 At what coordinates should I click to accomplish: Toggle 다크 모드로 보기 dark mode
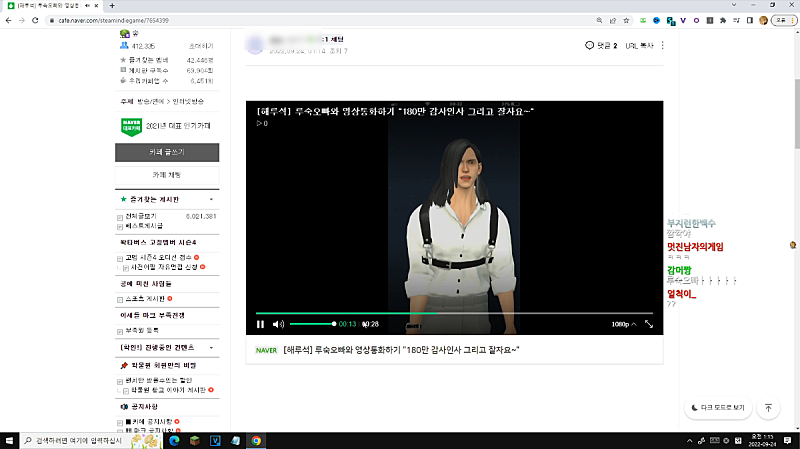(x=718, y=408)
